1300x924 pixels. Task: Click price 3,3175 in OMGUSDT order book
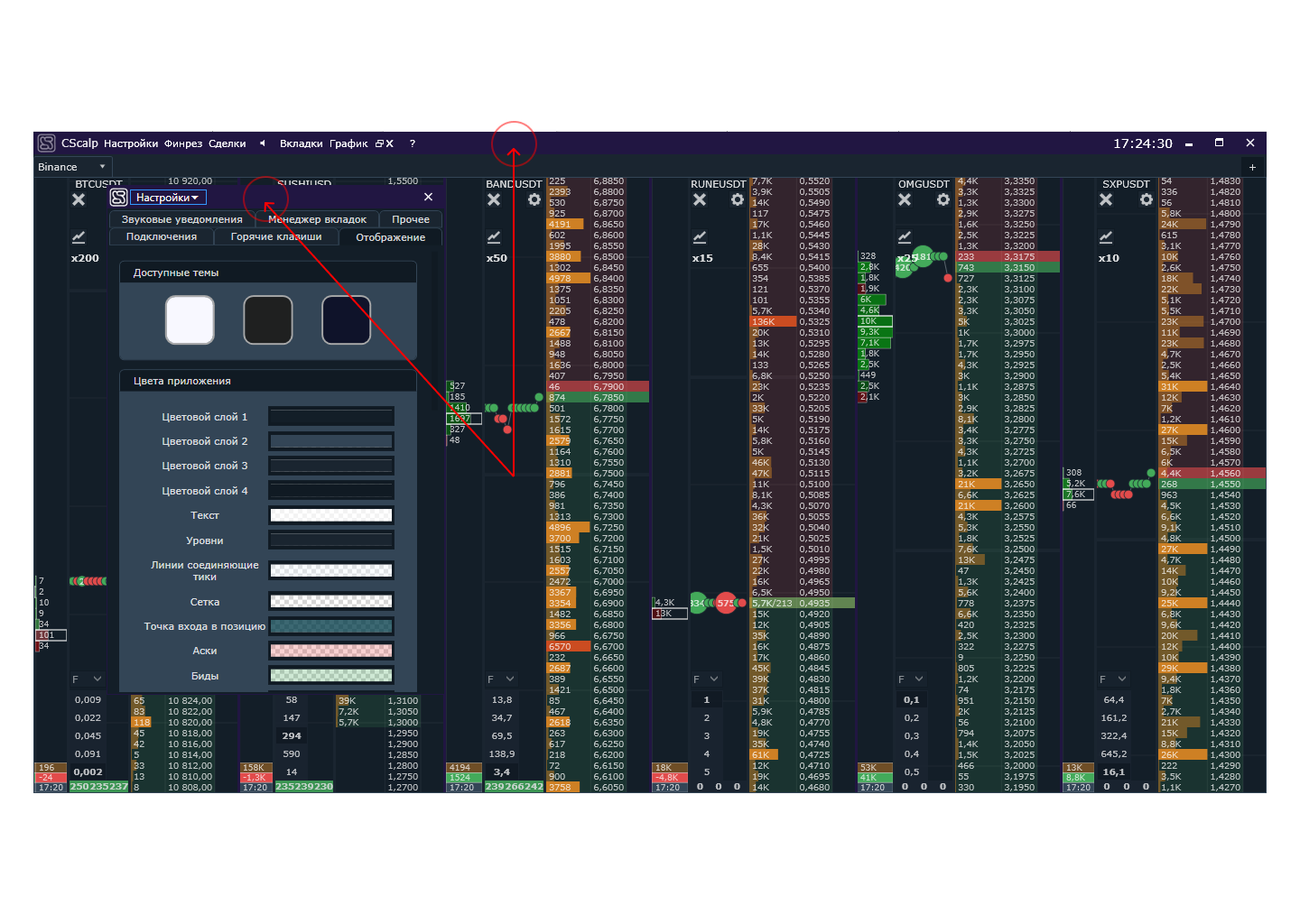tap(1019, 256)
